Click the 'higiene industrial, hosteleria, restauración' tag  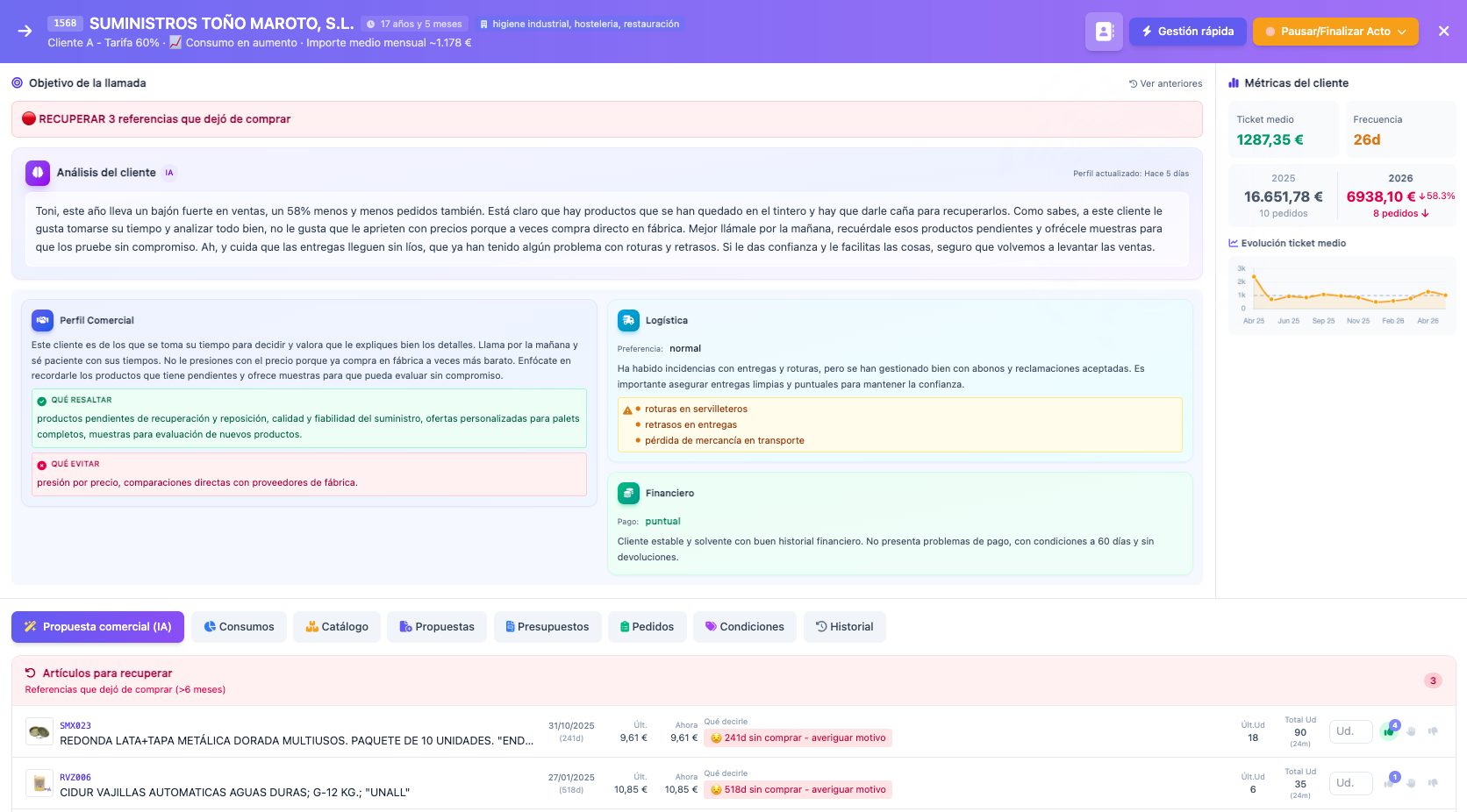(x=579, y=24)
